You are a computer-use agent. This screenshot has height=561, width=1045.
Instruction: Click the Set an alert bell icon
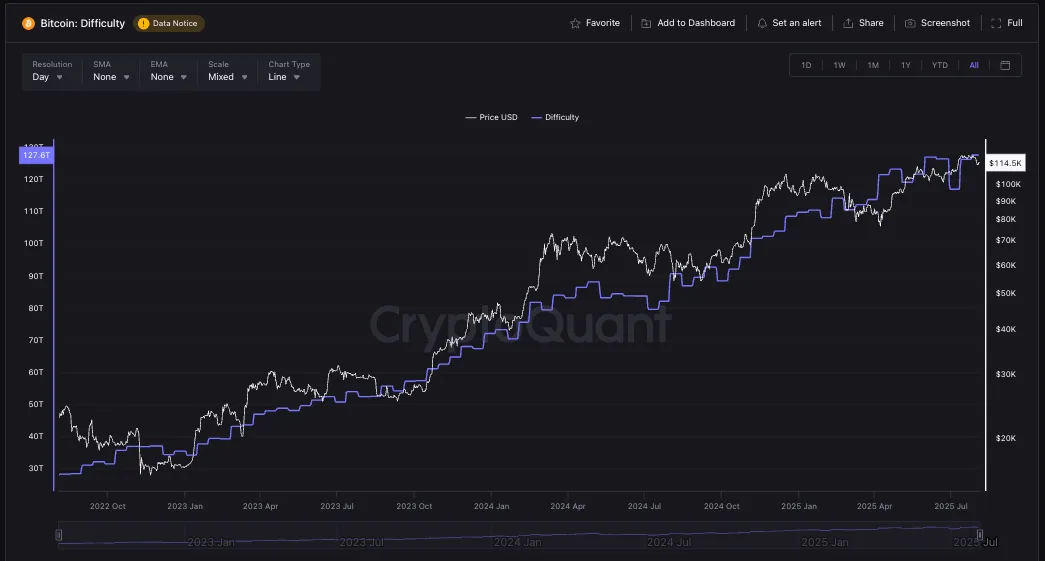762,23
